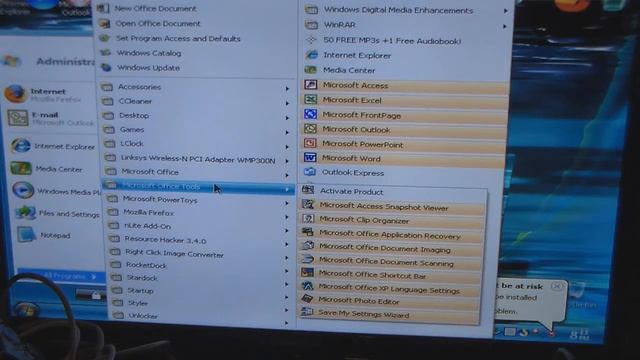Select Microsoft Office Tools menu folder

coord(198,187)
